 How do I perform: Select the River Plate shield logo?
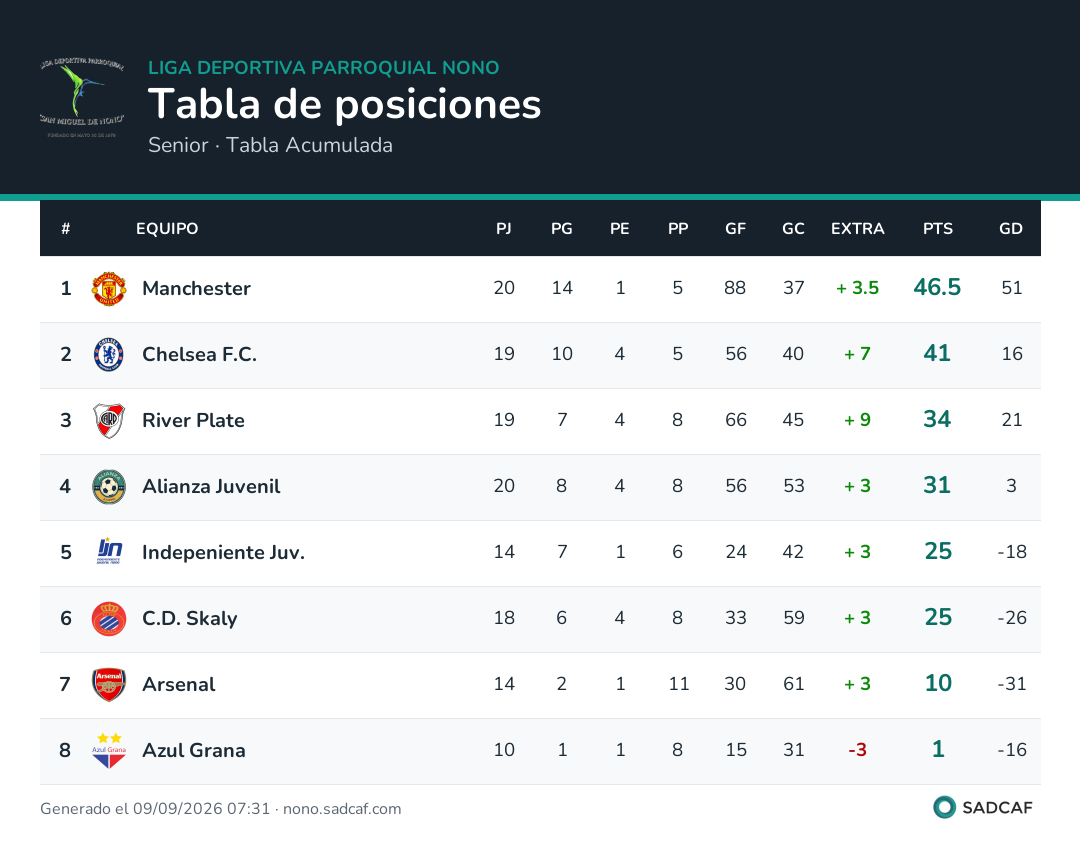(109, 421)
